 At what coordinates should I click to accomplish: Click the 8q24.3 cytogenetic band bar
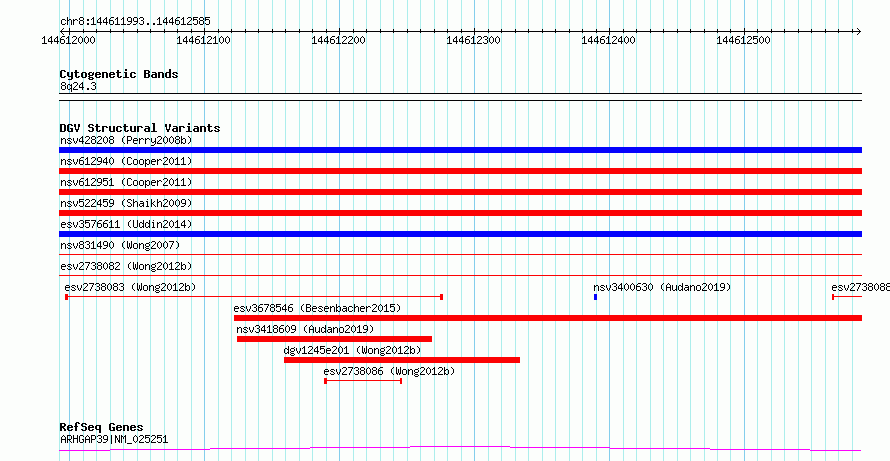point(460,97)
